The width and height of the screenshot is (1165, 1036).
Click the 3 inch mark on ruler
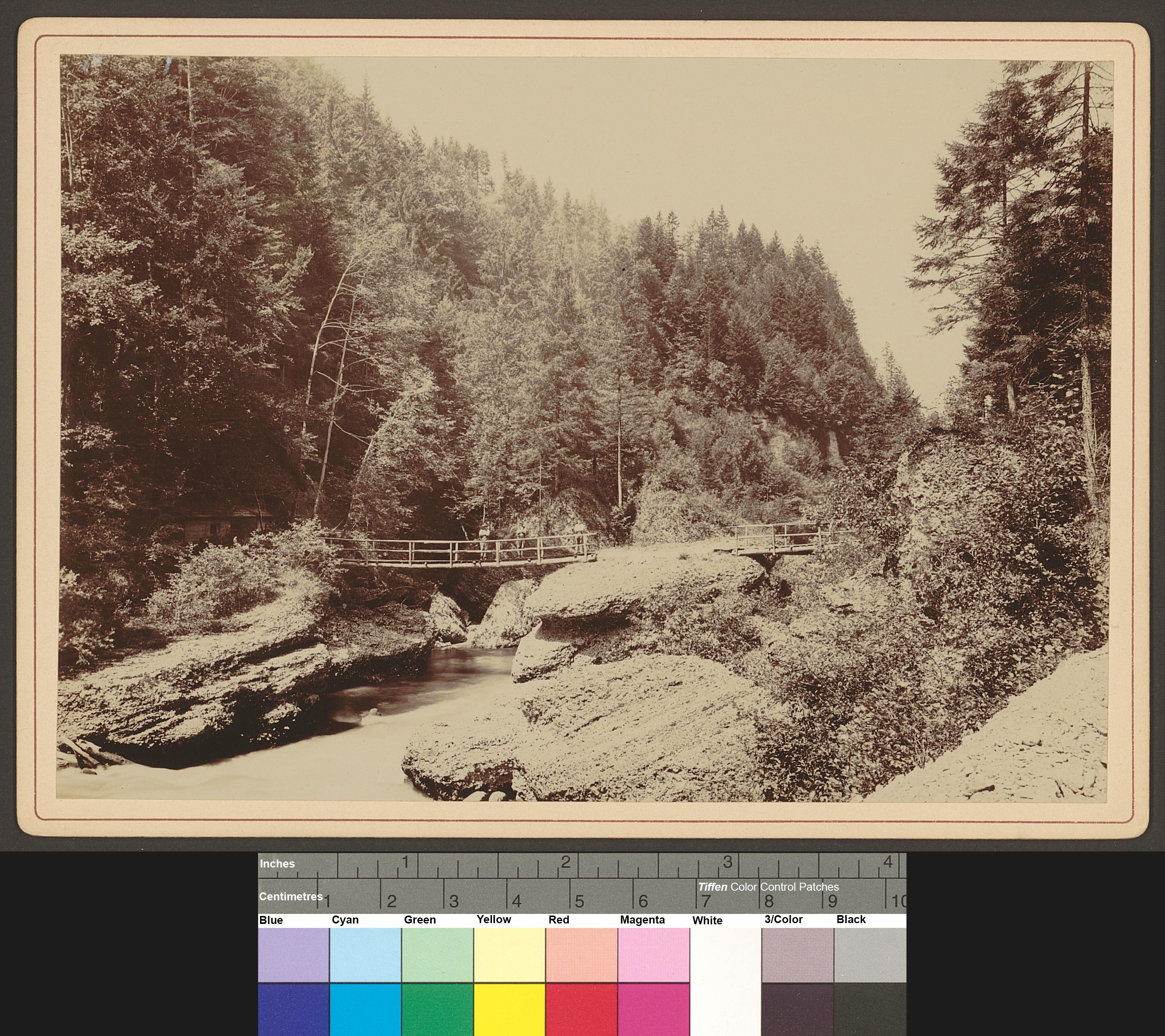[x=727, y=861]
